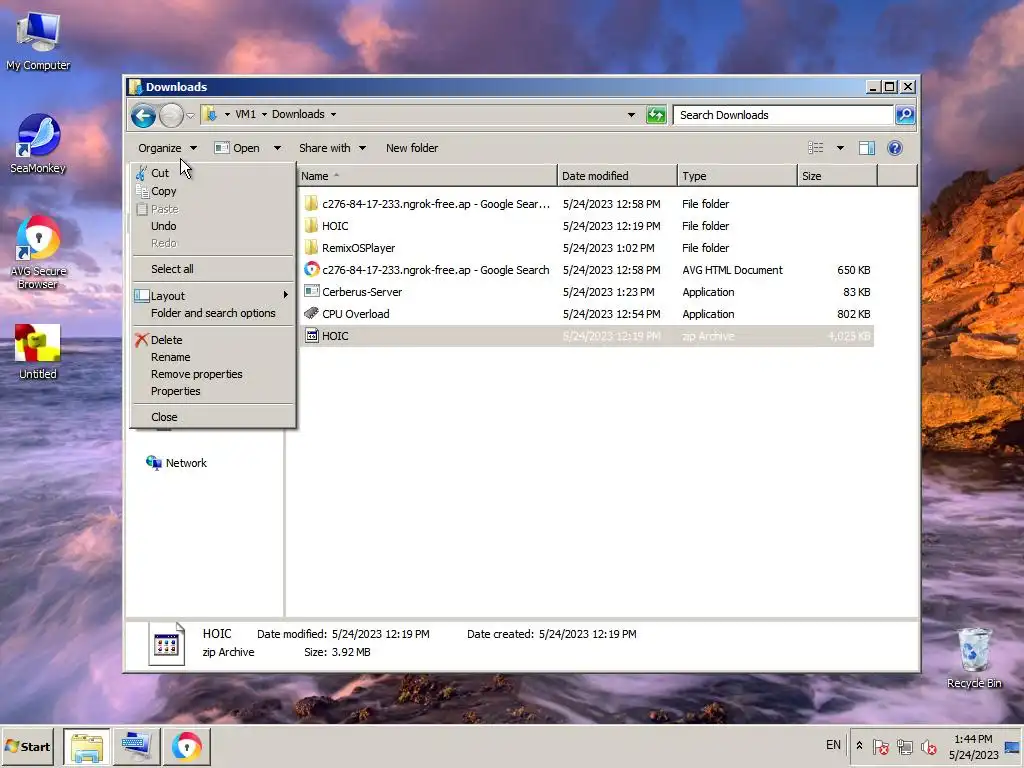
Task: Click the CPU Overload file name
Action: (355, 314)
